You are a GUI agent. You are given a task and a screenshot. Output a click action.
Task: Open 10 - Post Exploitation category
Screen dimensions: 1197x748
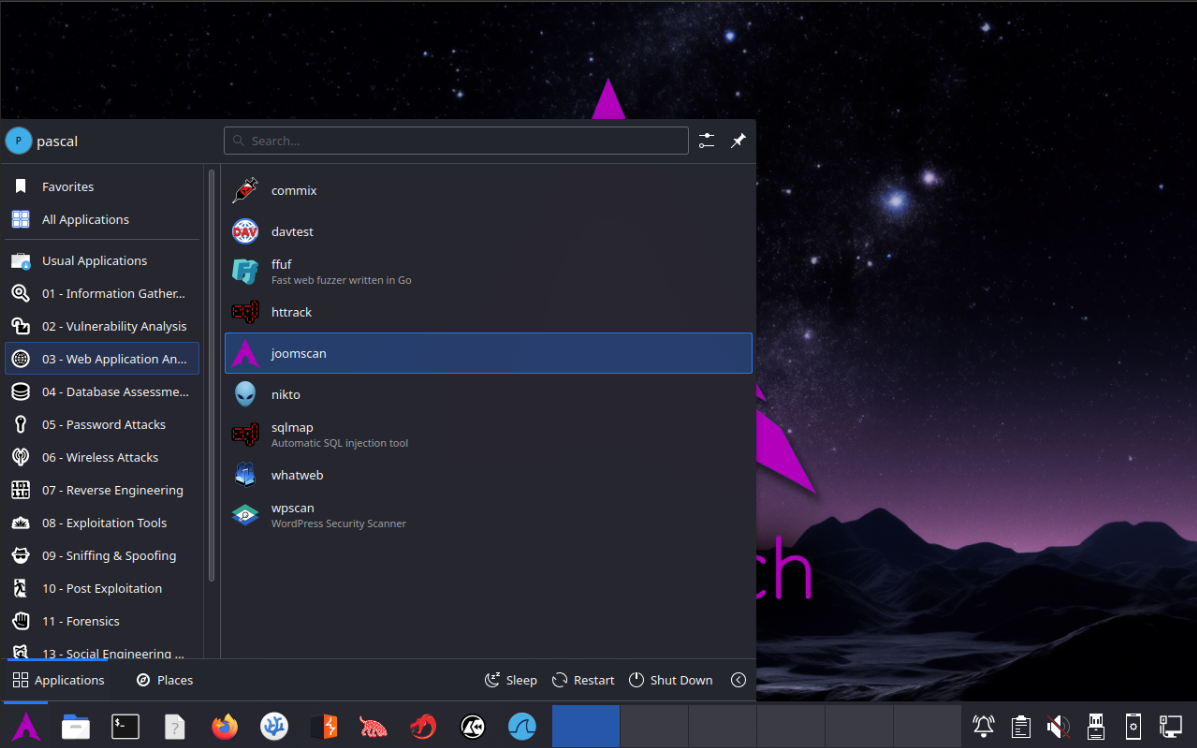click(x=102, y=588)
